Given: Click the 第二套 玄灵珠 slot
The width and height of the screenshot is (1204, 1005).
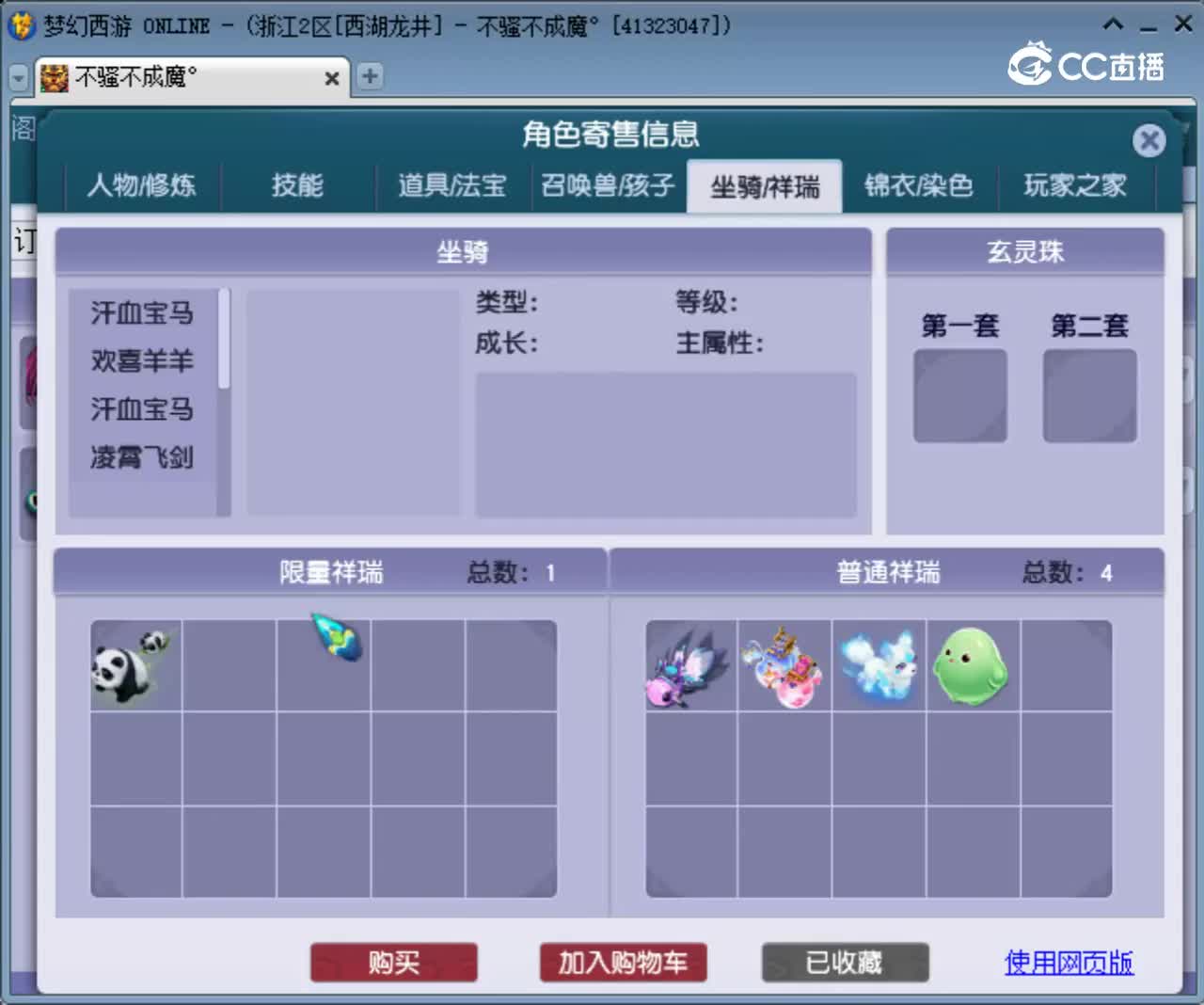Looking at the screenshot, I should (x=1089, y=396).
